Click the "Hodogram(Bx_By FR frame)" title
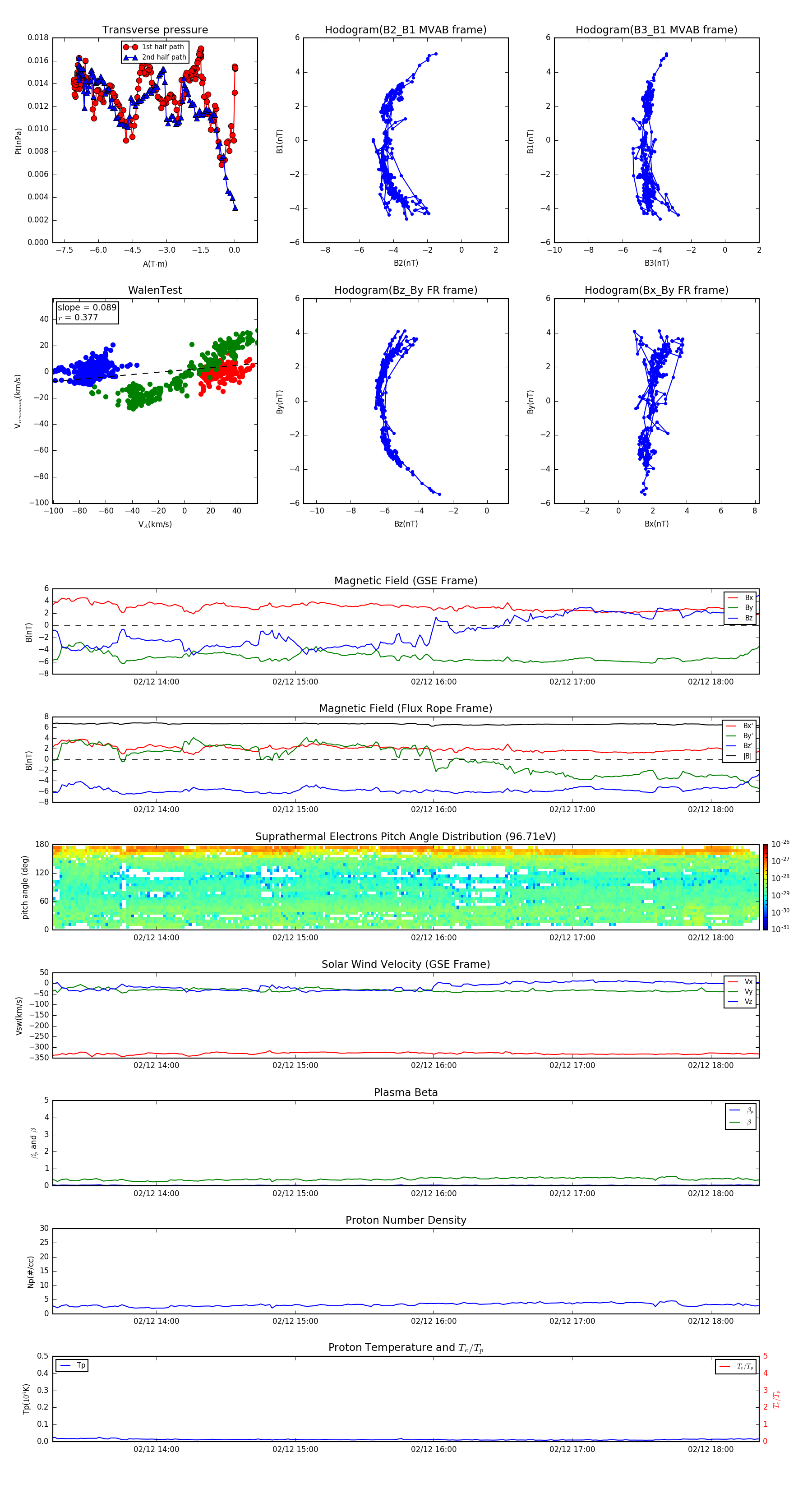The image size is (812, 1489). click(x=656, y=290)
